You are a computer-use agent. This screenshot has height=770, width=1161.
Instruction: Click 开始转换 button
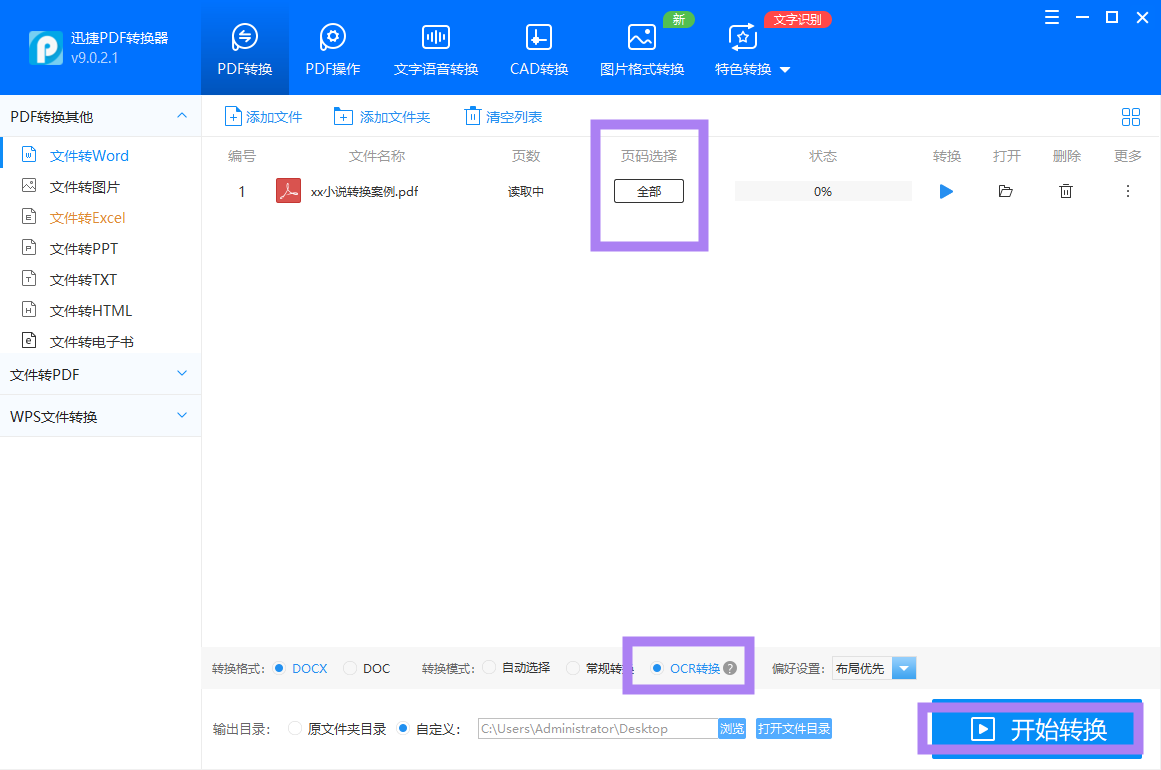[1037, 729]
